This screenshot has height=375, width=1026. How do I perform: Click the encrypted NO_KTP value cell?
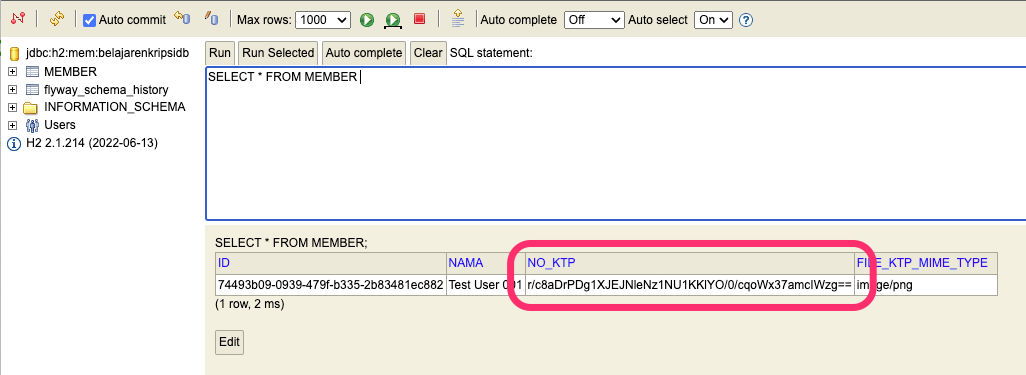689,285
